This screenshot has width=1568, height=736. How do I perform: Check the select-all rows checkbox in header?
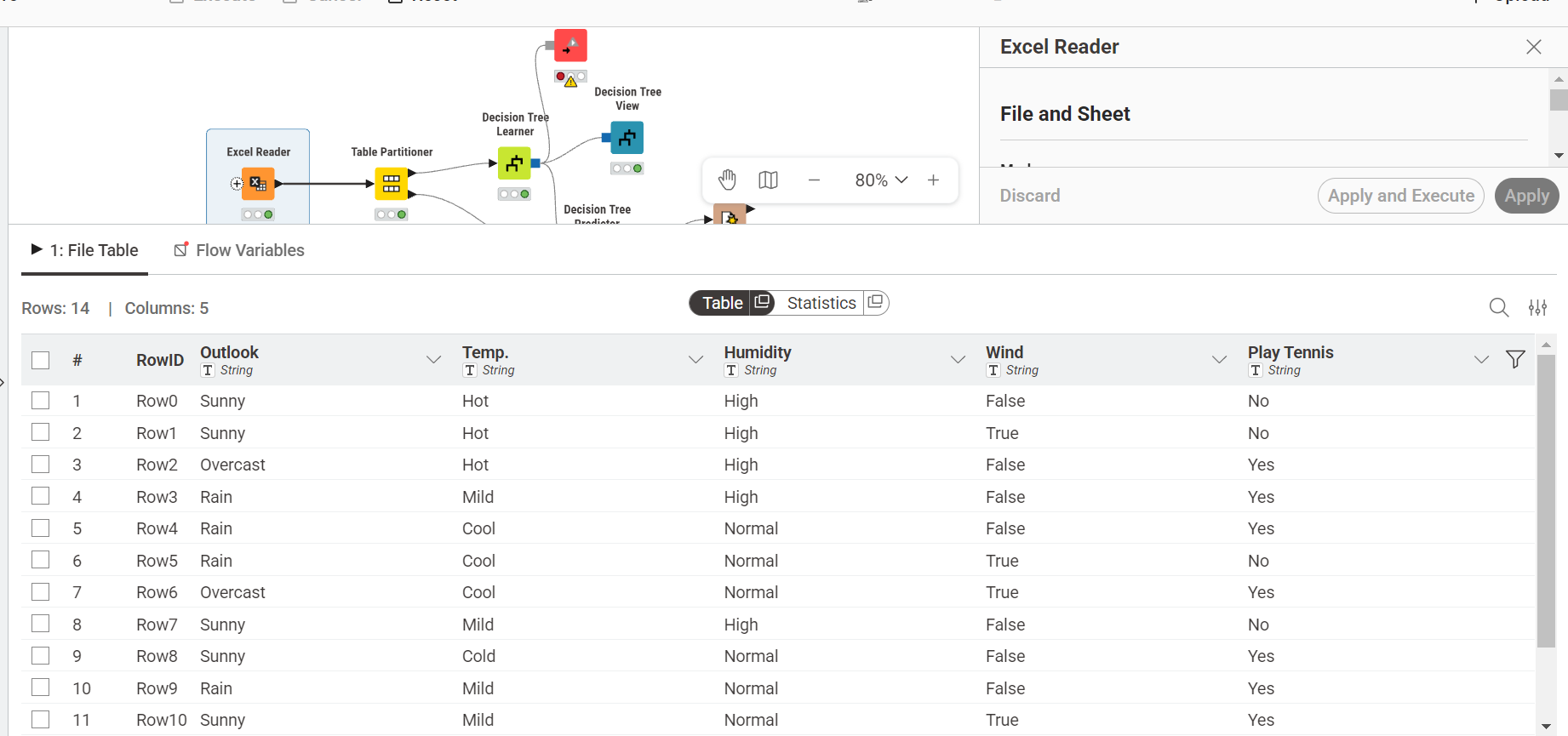[41, 360]
